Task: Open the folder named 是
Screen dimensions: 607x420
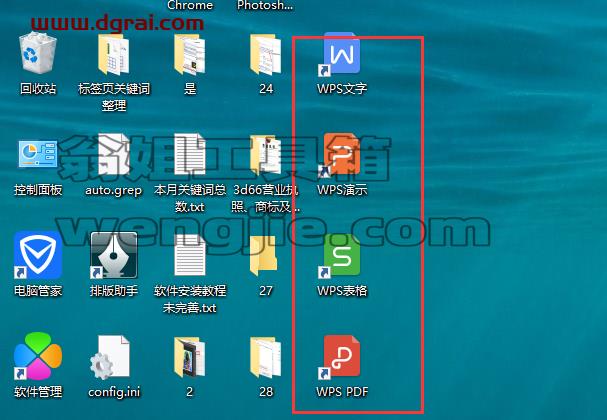Action: click(x=190, y=54)
